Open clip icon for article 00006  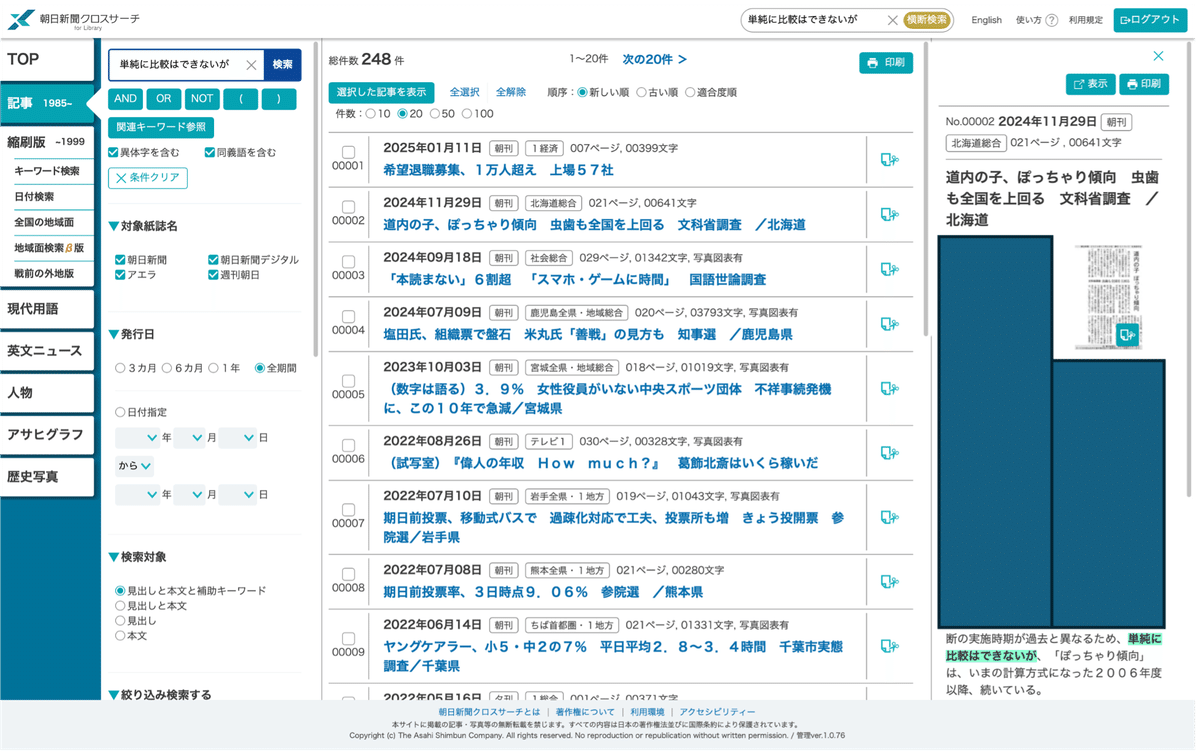click(x=889, y=453)
